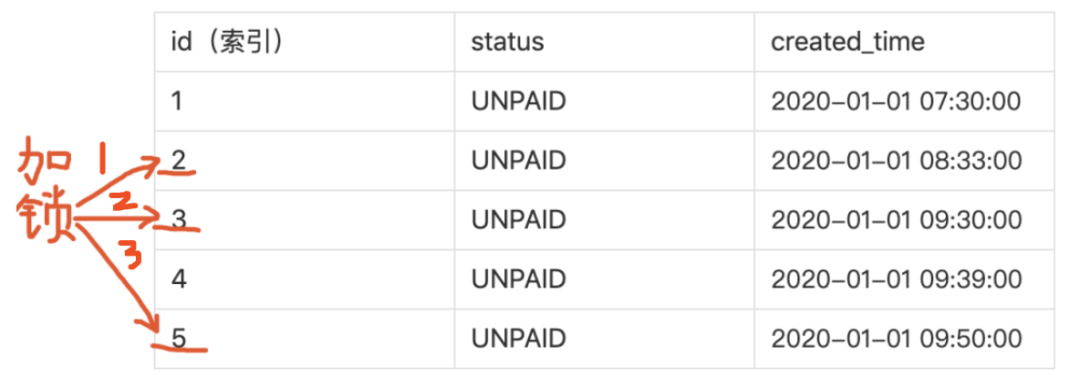Screen dimensions: 1080x389
Task: Select the underlined id value 3
Action: pos(178,220)
